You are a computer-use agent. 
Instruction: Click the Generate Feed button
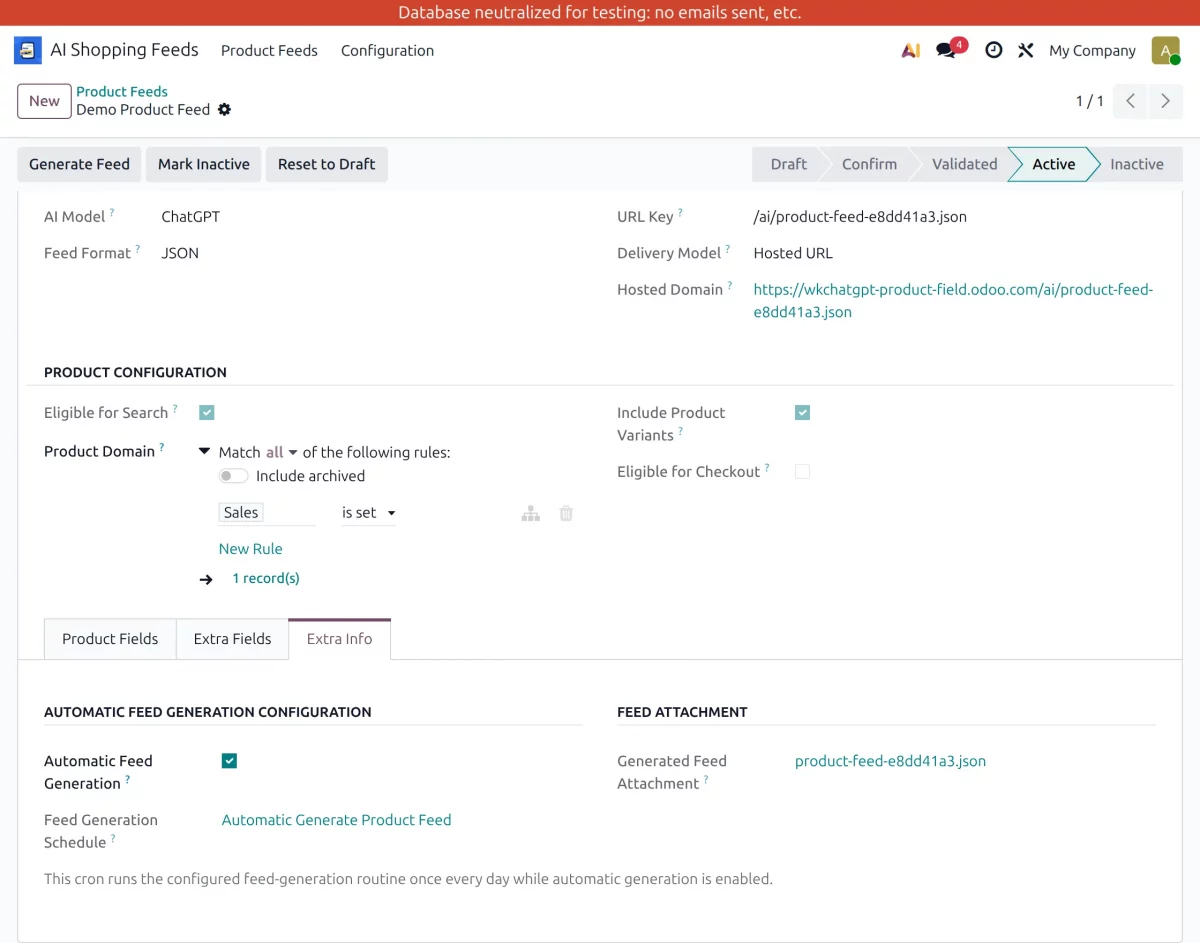coord(78,164)
